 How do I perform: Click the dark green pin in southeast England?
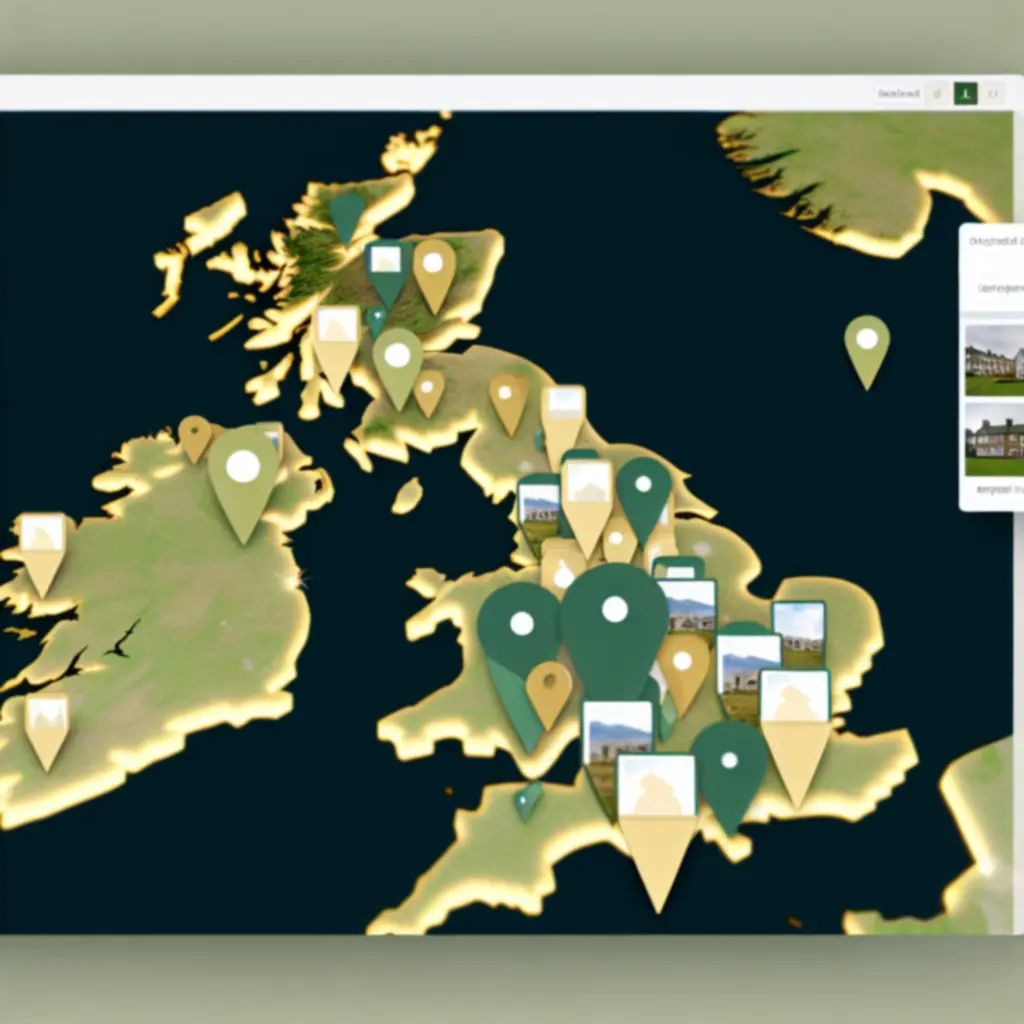(729, 776)
